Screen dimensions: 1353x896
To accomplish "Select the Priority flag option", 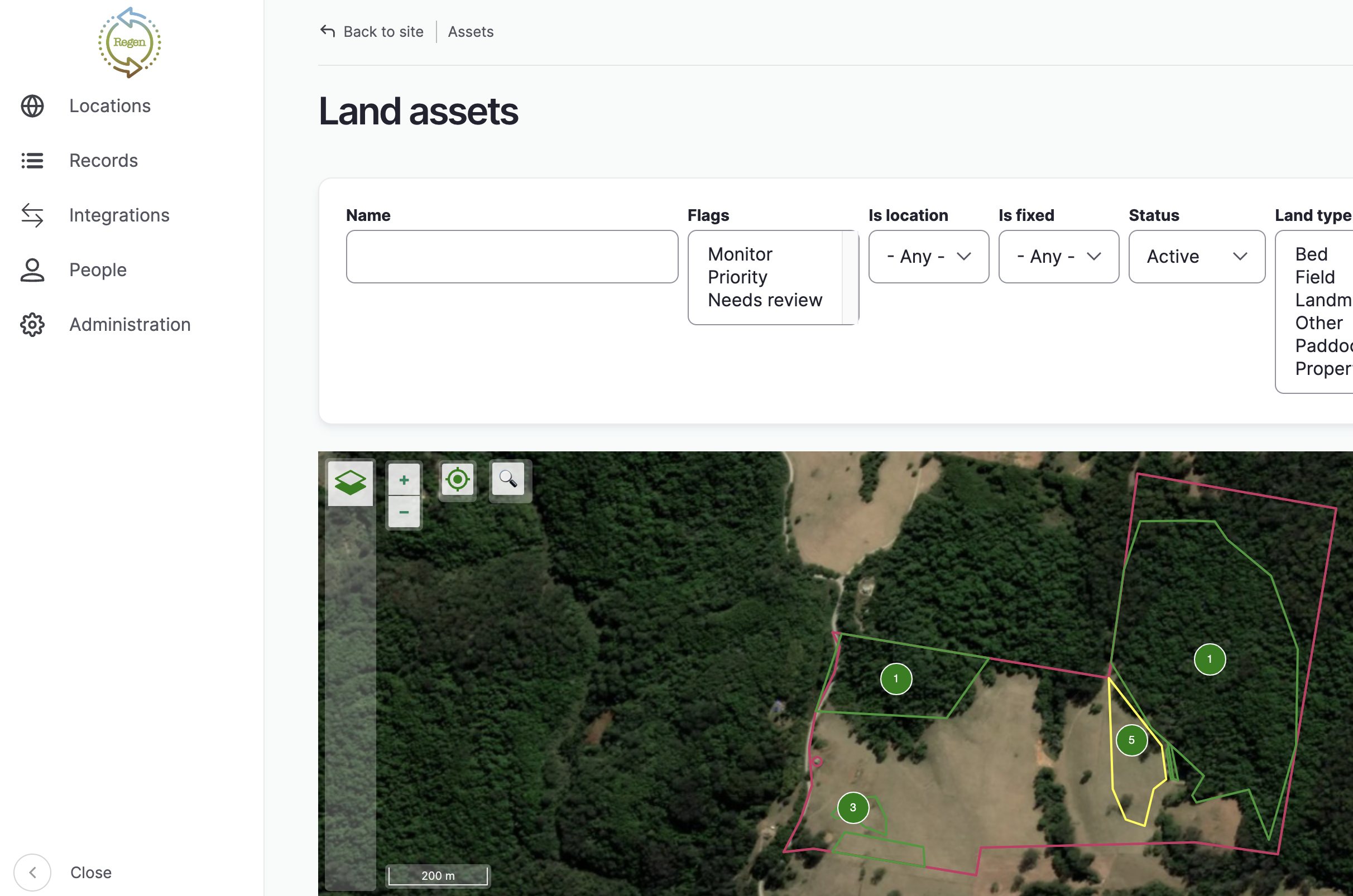I will click(737, 277).
